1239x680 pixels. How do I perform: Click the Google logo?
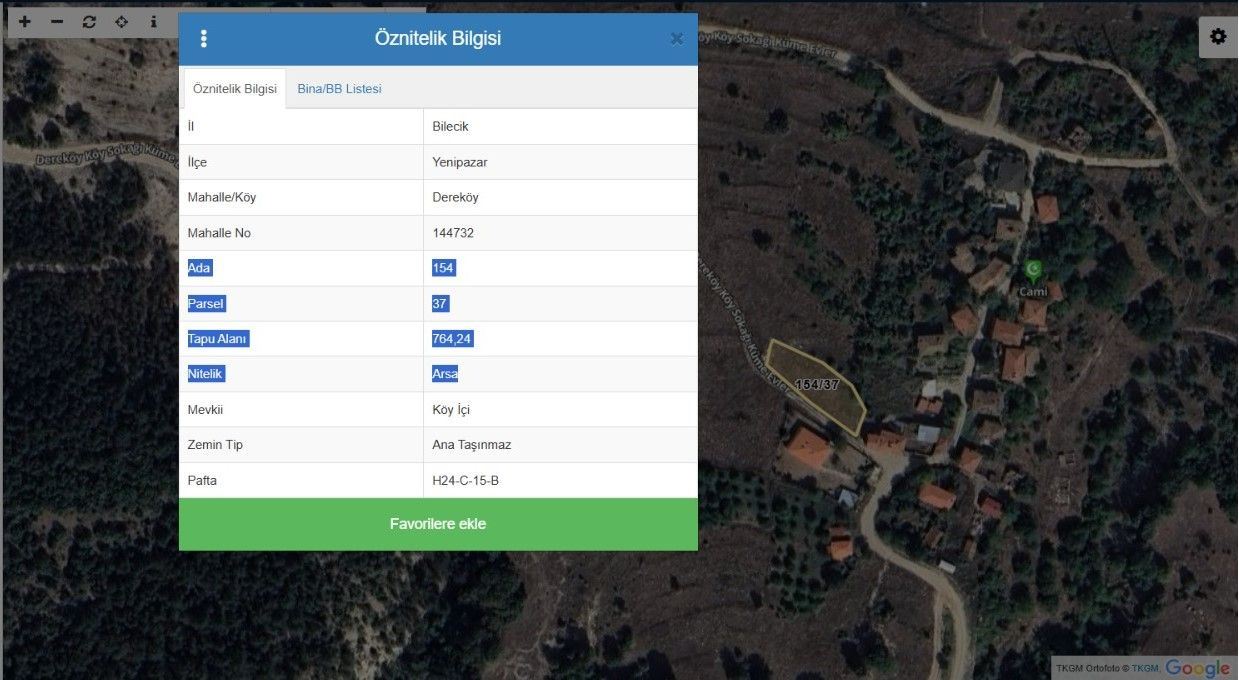point(1197,668)
